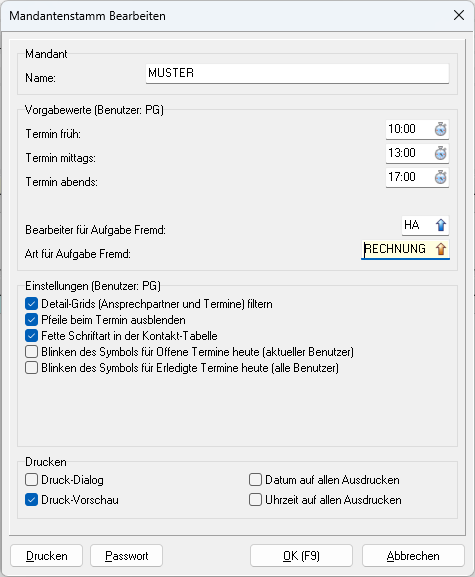The height and width of the screenshot is (577, 475).
Task: Check Datum auf allen Ausdrucken
Action: coord(255,480)
